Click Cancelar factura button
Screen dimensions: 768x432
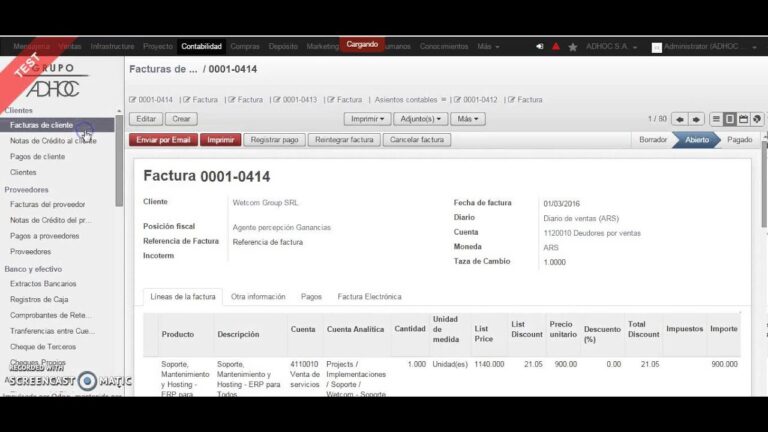click(417, 140)
